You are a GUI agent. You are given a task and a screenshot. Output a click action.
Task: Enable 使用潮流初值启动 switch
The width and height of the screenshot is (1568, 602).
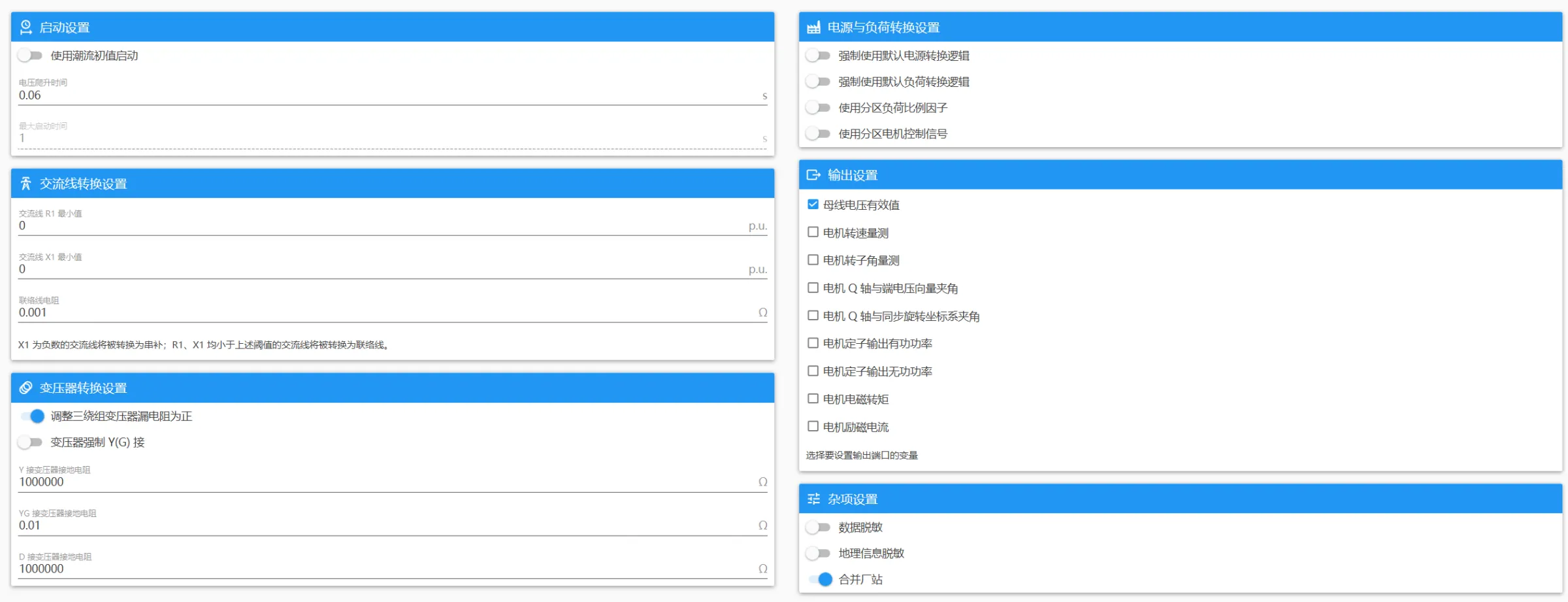coord(30,56)
